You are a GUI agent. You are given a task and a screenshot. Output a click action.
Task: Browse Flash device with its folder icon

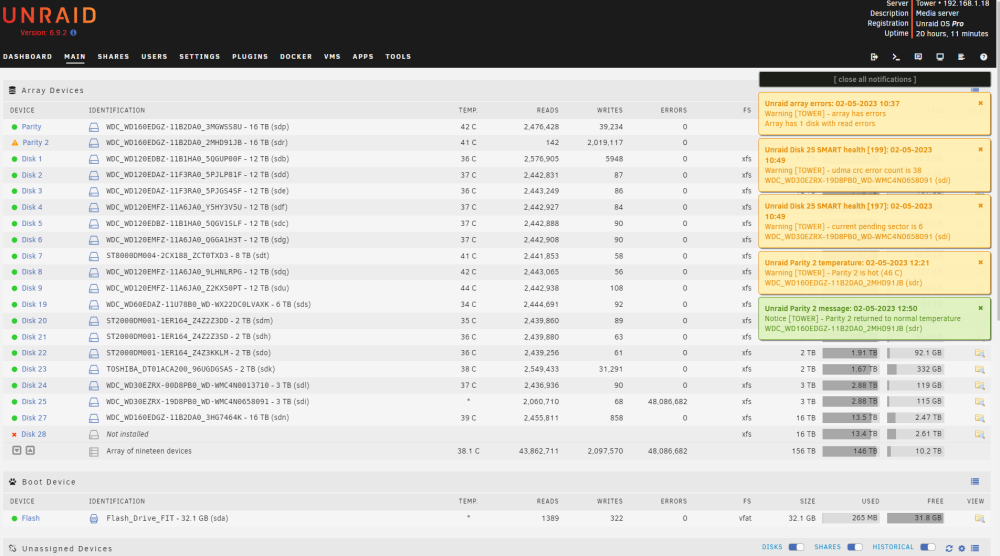click(980, 518)
